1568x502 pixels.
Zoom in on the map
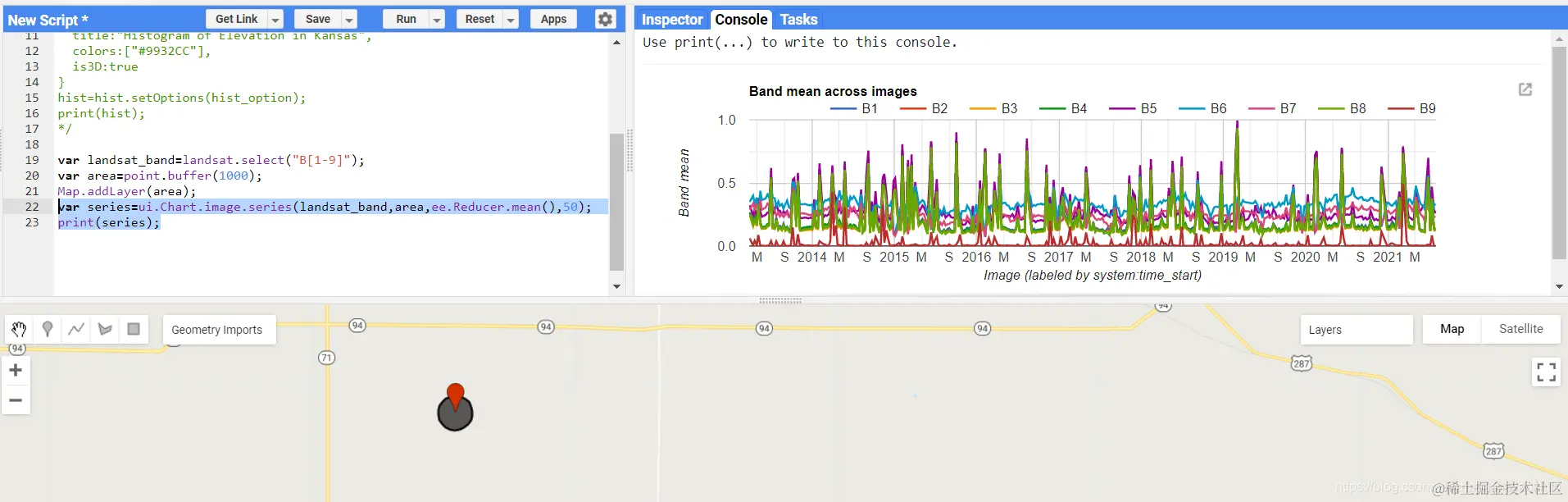(16, 370)
